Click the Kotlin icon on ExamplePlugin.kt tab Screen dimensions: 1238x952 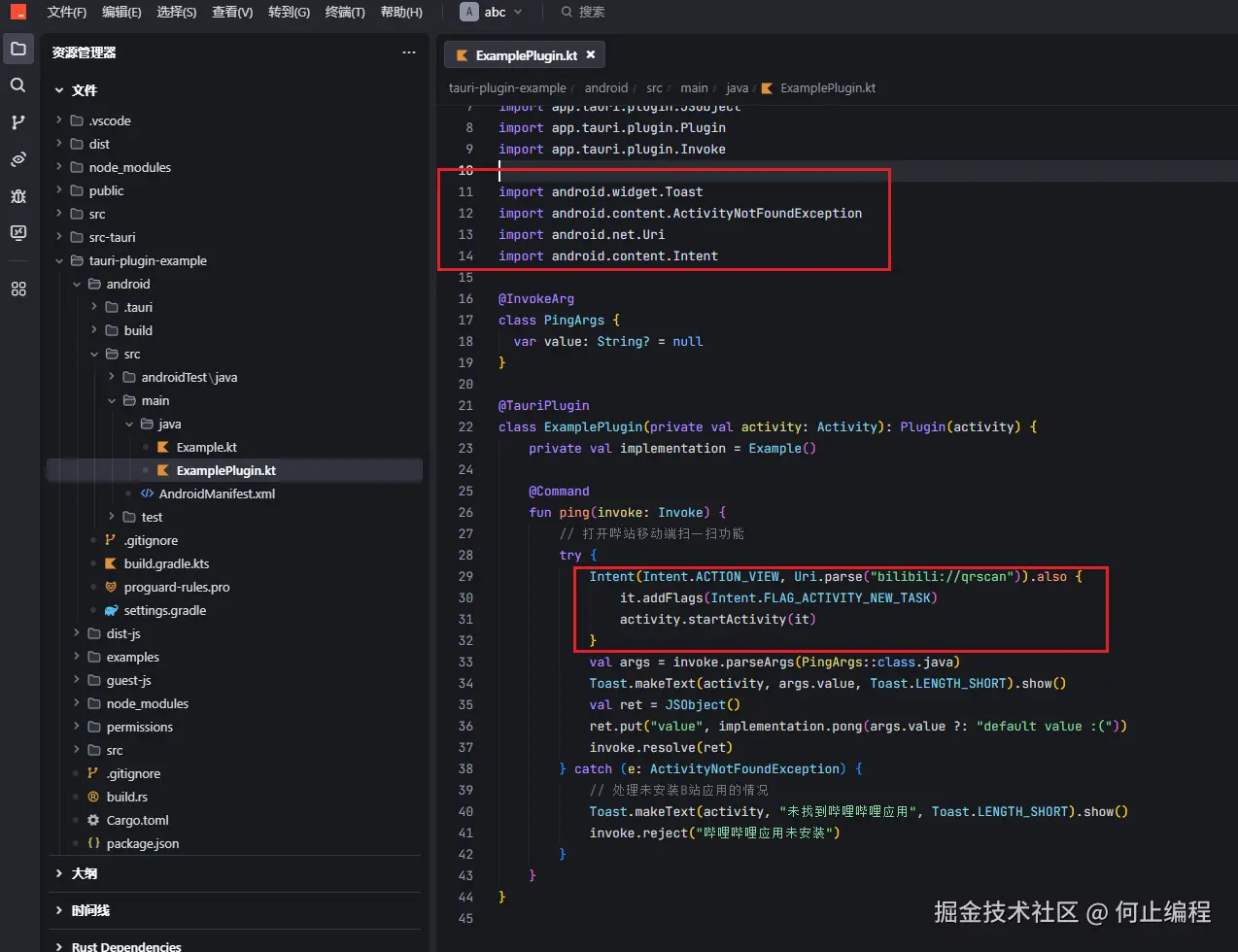[x=463, y=55]
